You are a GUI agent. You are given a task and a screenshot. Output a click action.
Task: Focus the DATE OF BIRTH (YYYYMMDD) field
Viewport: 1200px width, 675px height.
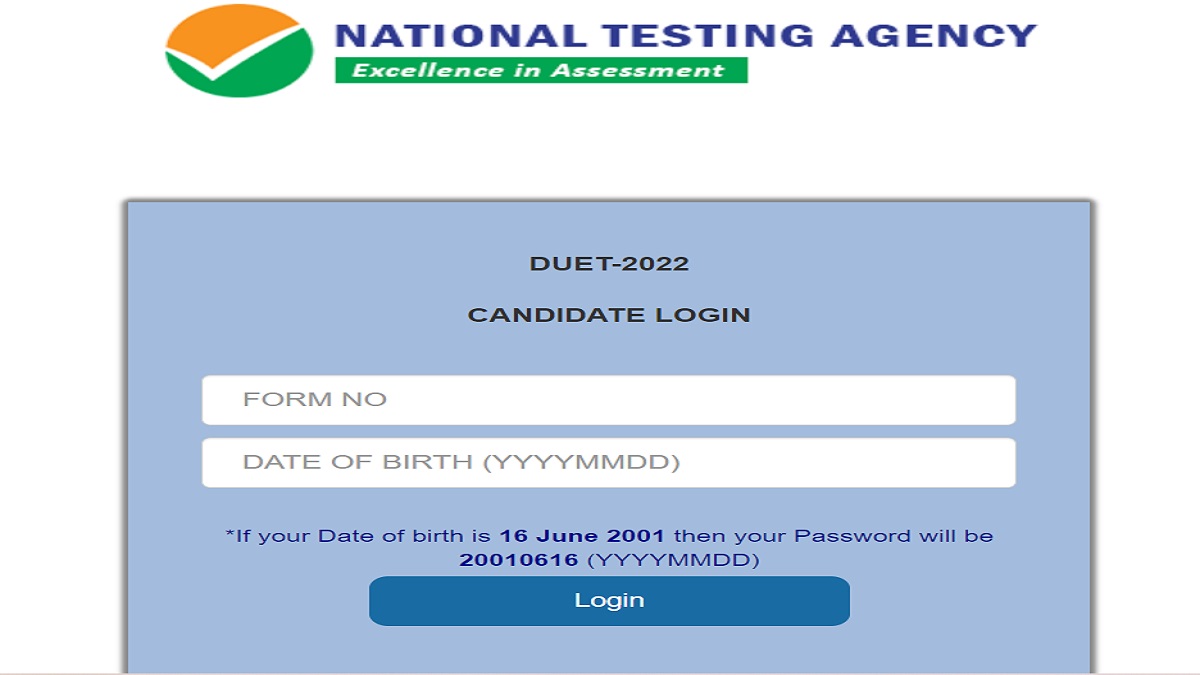tap(609, 462)
